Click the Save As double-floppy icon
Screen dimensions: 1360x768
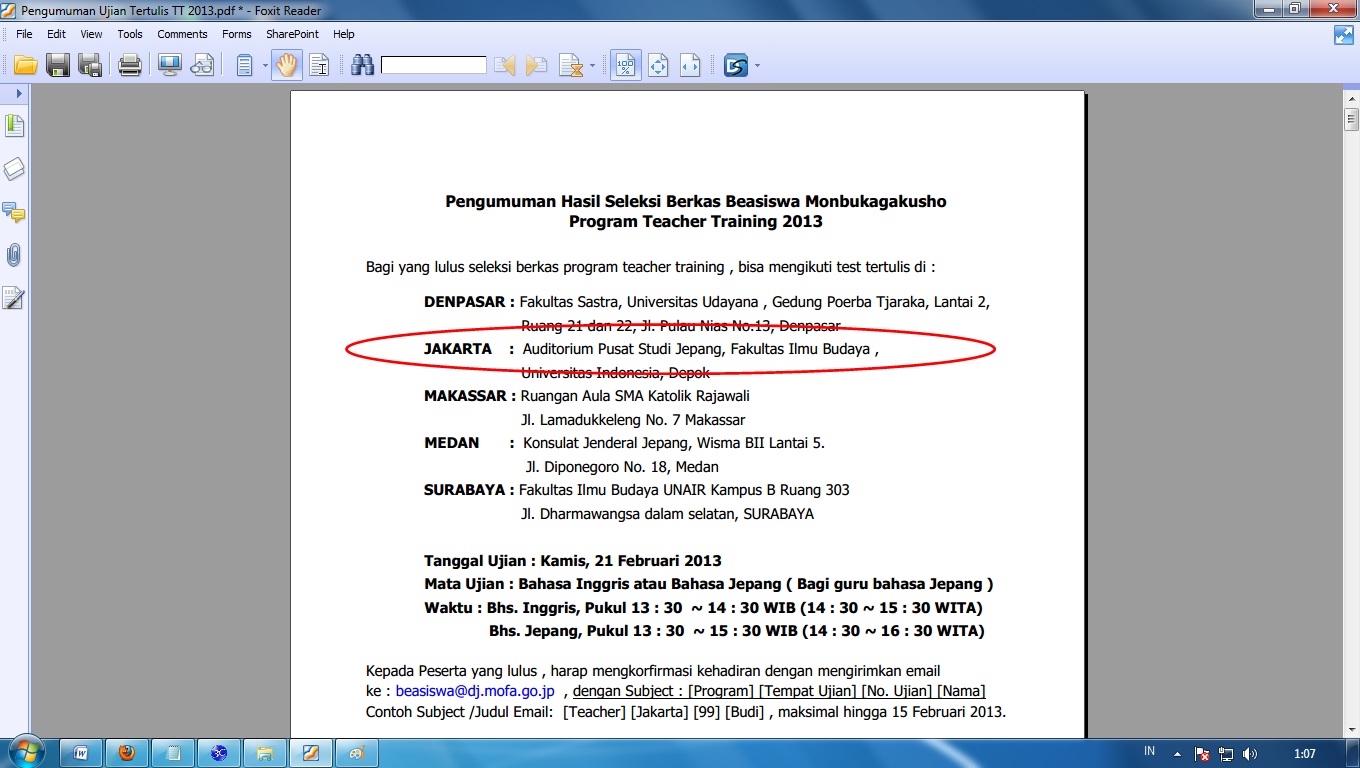[x=90, y=66]
